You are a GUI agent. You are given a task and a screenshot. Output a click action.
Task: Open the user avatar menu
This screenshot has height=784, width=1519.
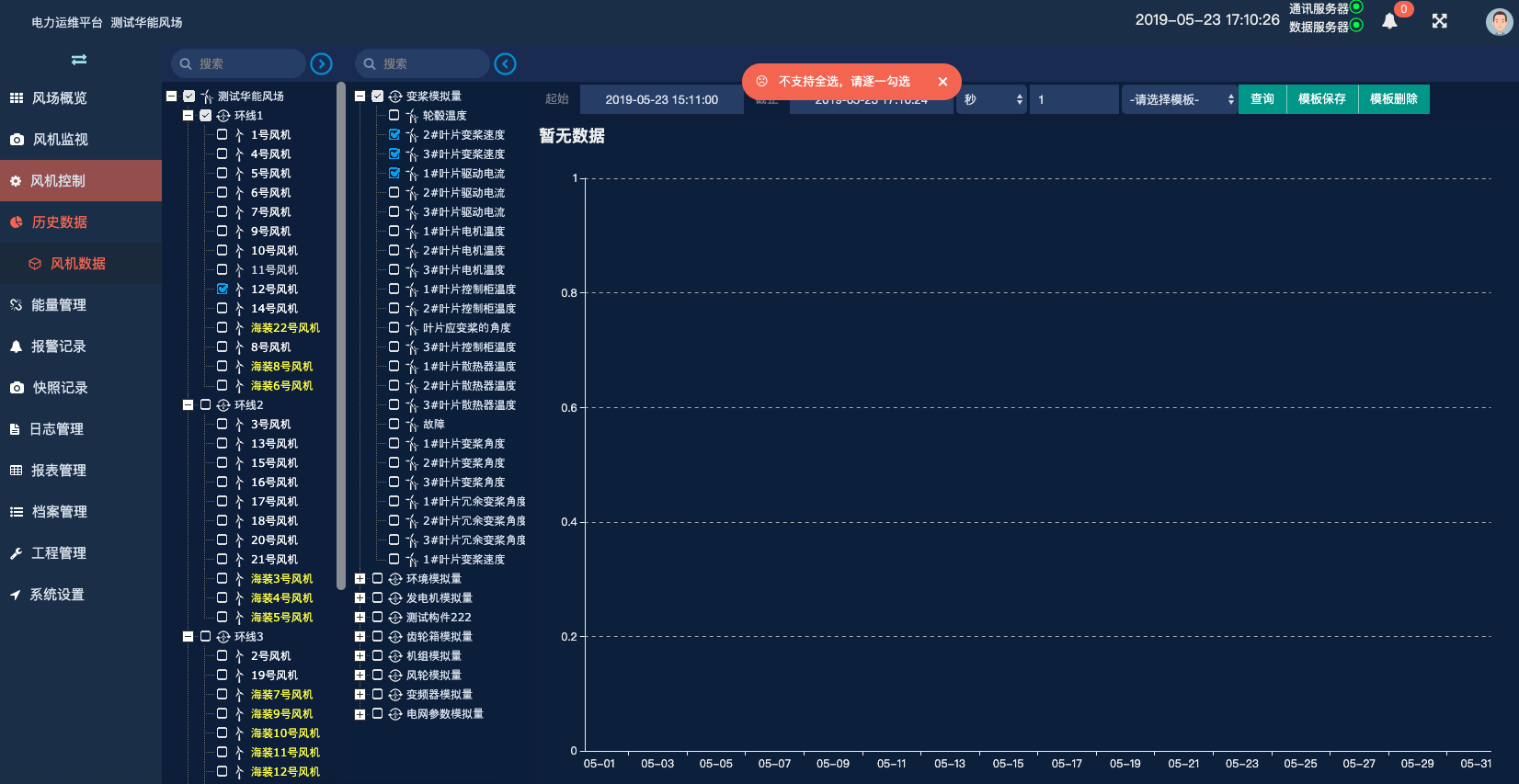pyautogui.click(x=1499, y=22)
